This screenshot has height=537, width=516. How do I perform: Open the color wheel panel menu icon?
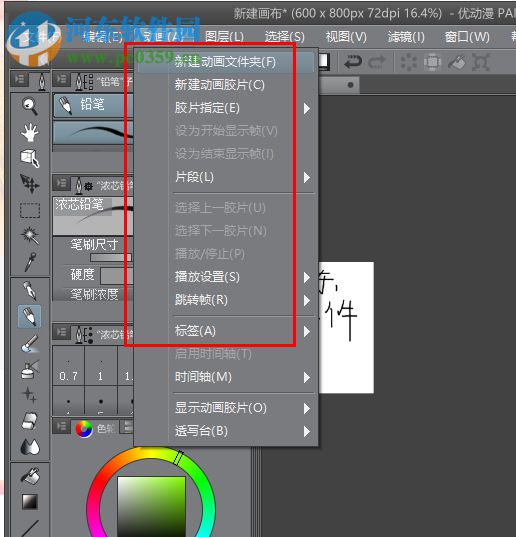click(61, 426)
